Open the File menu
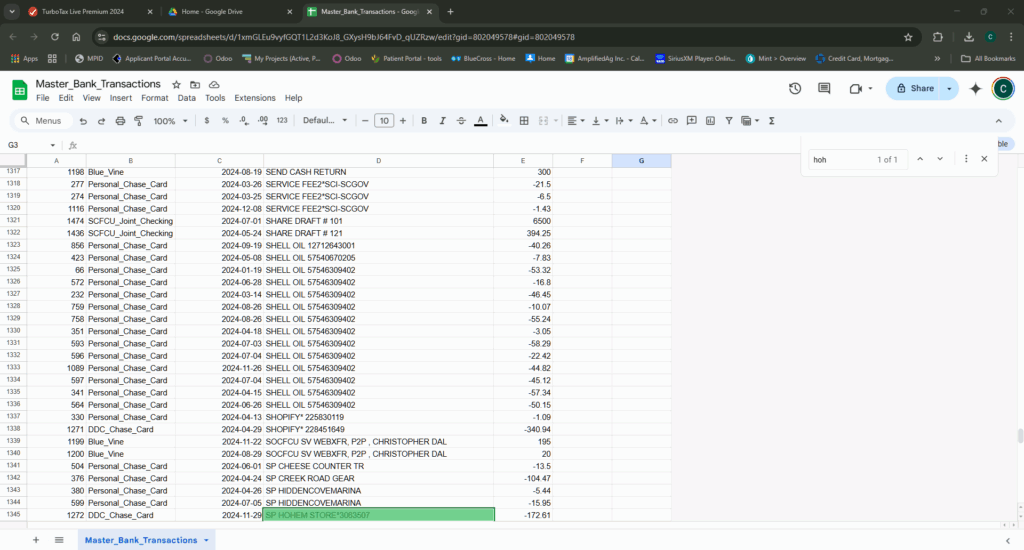1024x550 pixels. coord(42,98)
